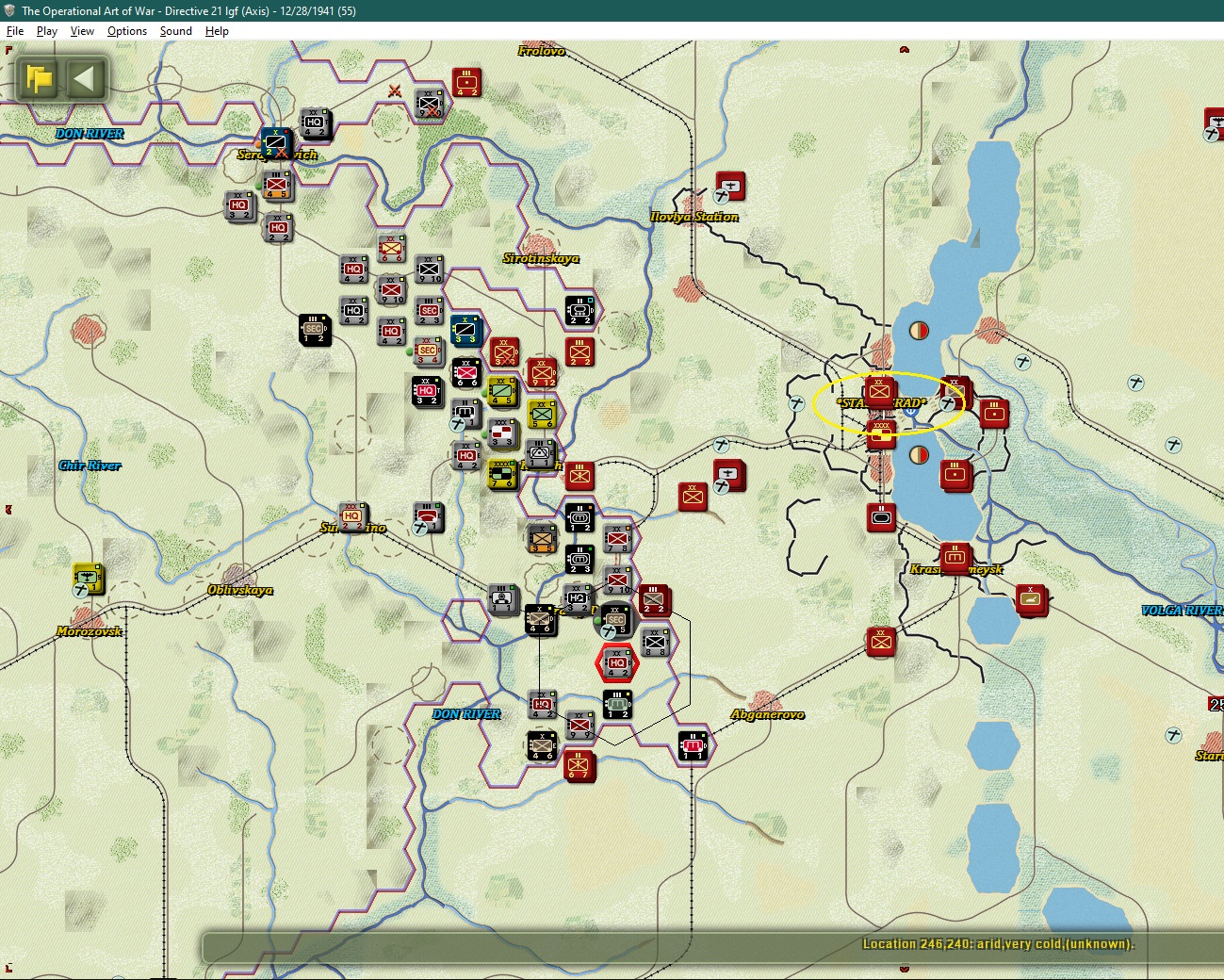This screenshot has width=1224, height=980.
Task: Select the blue unit marked 3 3
Action: 466,330
